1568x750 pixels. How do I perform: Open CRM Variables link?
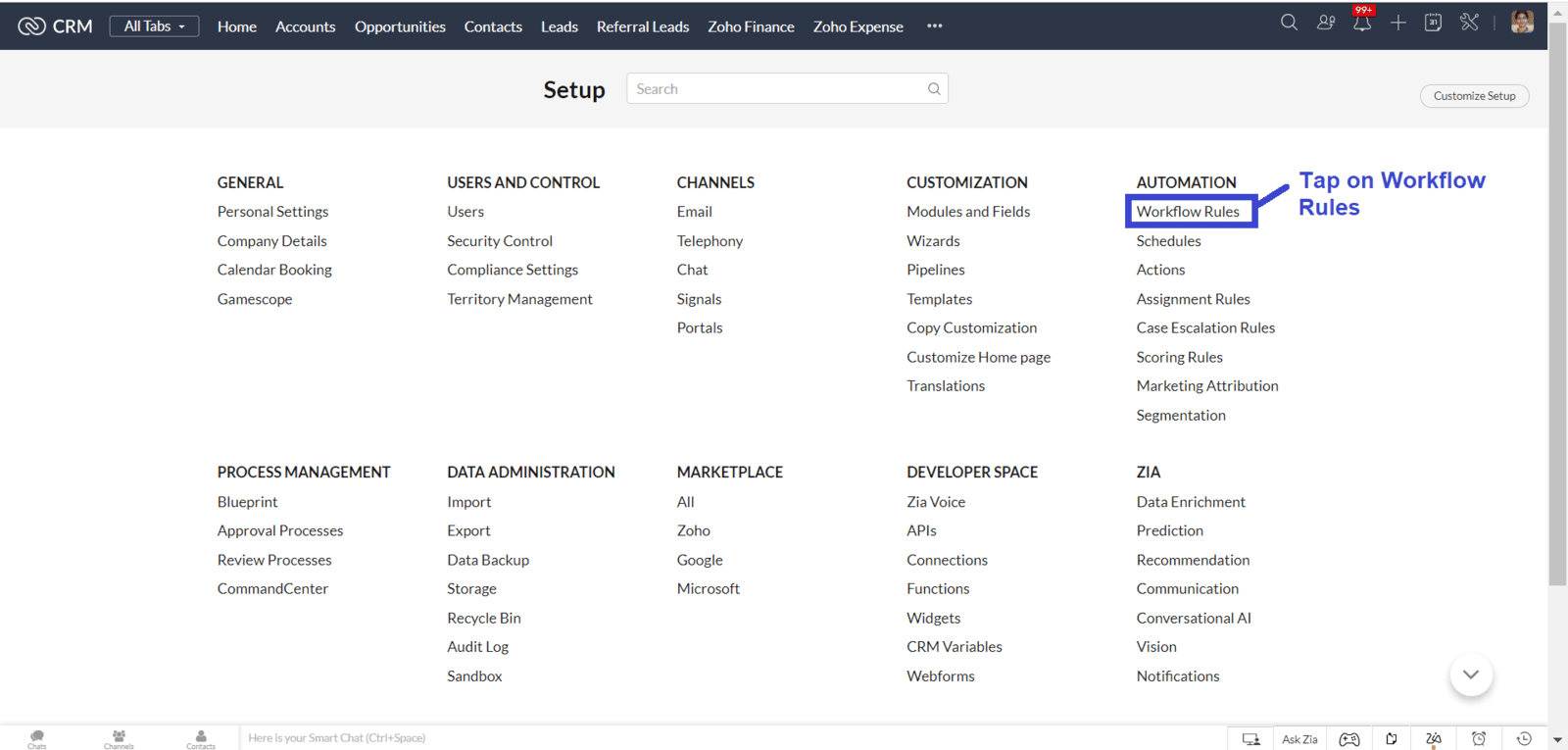(x=955, y=647)
